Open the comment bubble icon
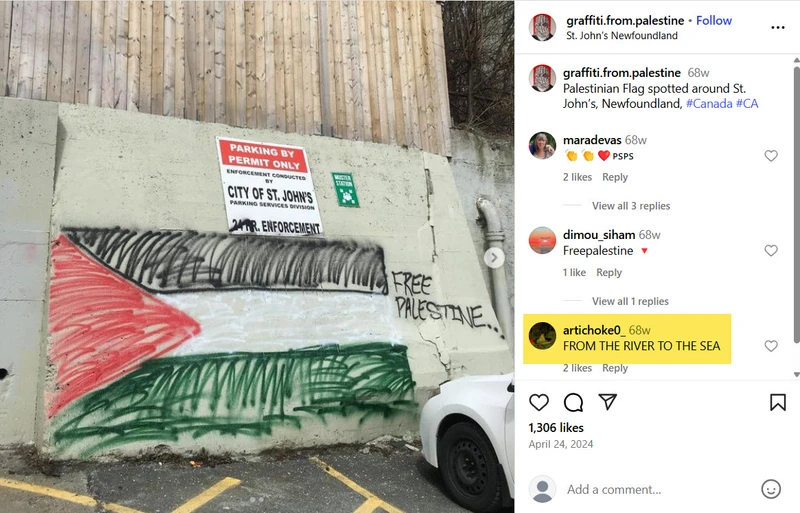800x513 pixels. (x=573, y=402)
